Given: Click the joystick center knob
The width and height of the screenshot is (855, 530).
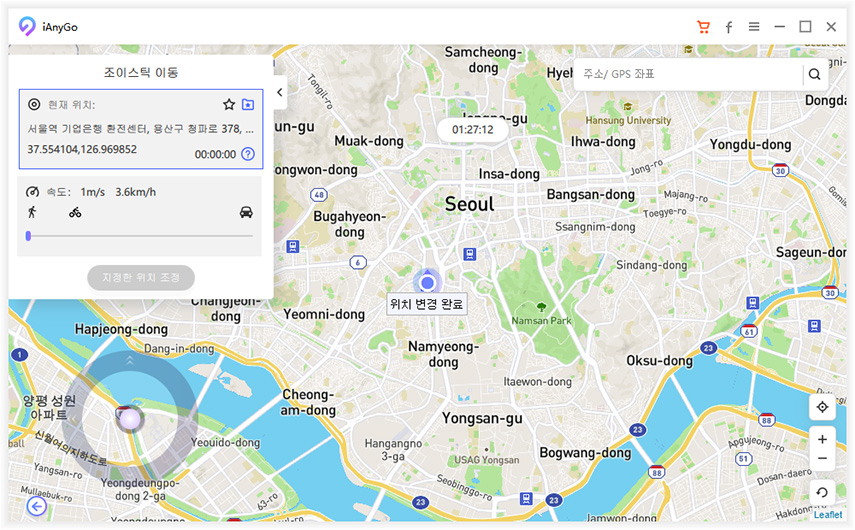Looking at the screenshot, I should [x=128, y=418].
